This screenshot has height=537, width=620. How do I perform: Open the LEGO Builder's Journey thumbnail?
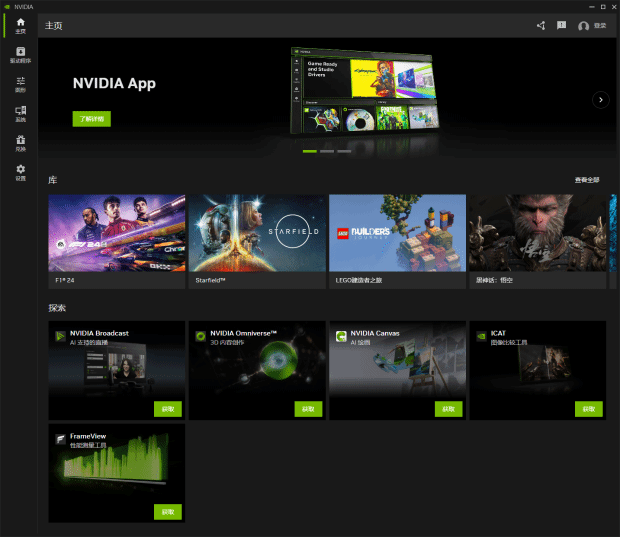397,233
